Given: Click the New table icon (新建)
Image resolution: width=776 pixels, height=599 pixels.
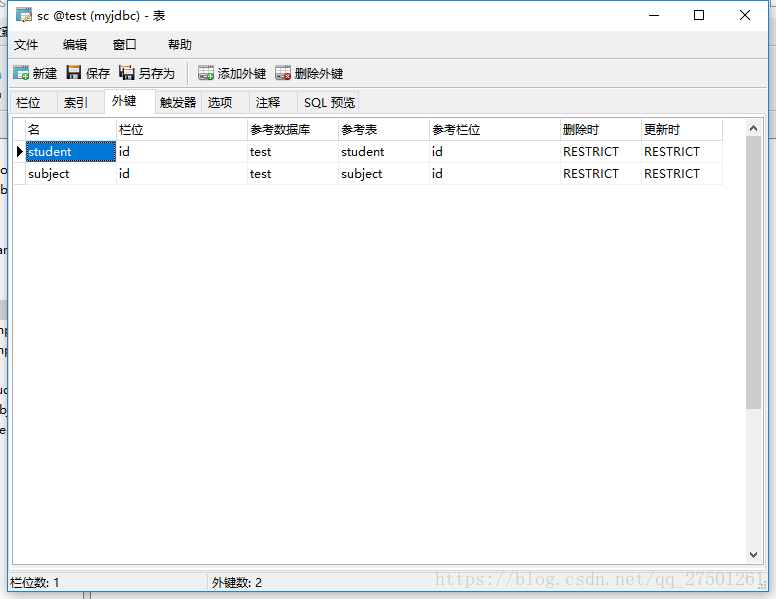Looking at the screenshot, I should point(21,73).
